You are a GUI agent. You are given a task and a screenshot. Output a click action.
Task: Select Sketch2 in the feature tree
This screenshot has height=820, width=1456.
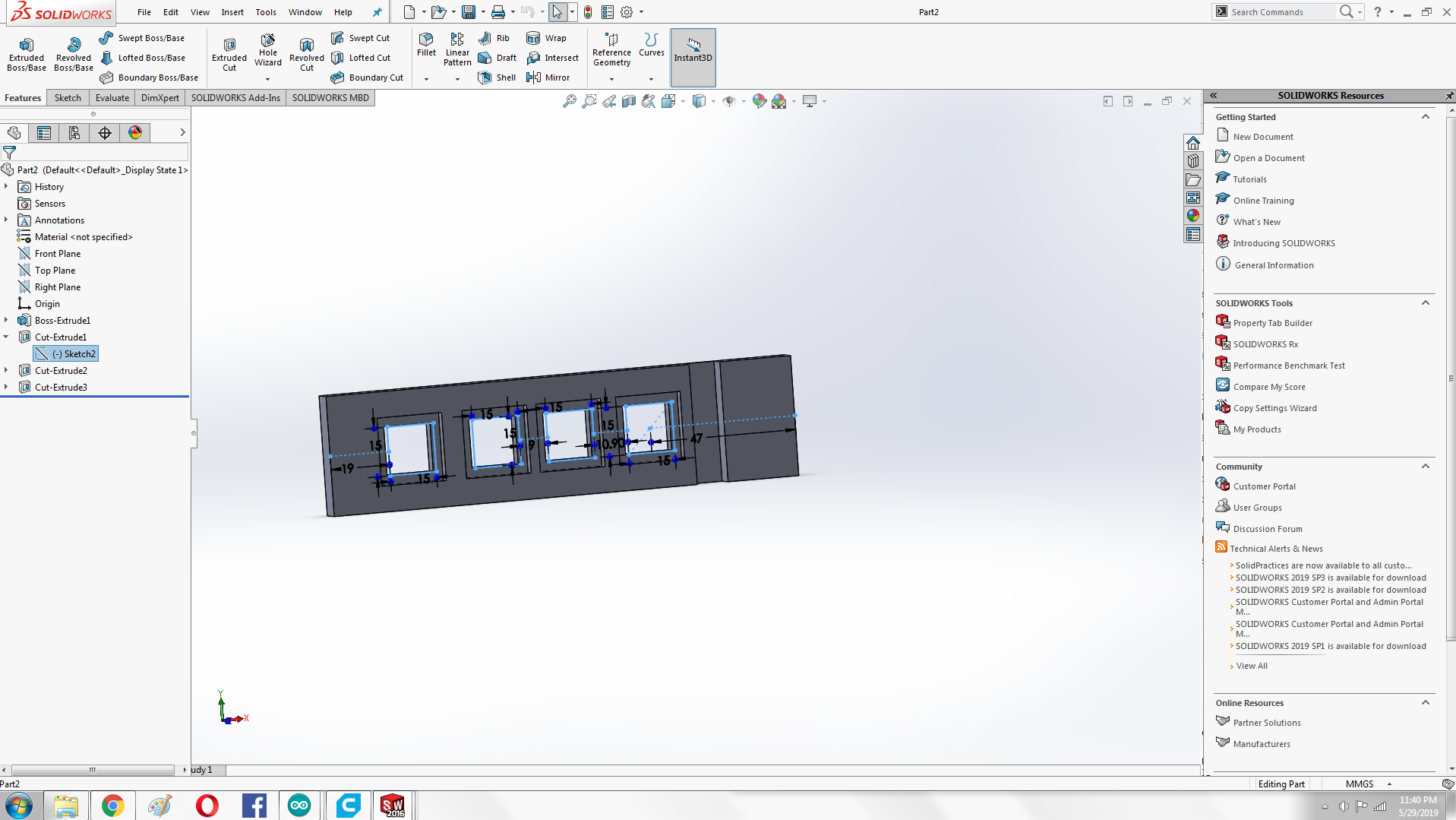(x=66, y=354)
